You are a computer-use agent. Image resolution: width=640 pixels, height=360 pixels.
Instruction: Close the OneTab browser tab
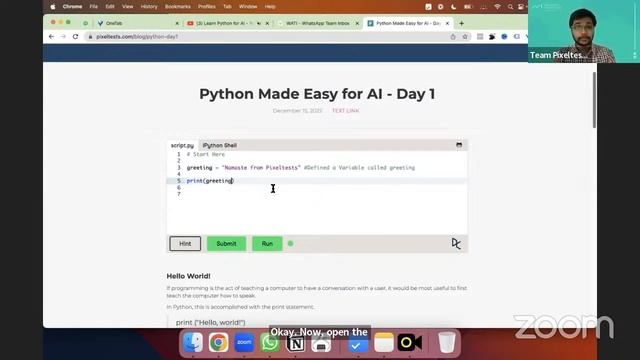(x=177, y=24)
